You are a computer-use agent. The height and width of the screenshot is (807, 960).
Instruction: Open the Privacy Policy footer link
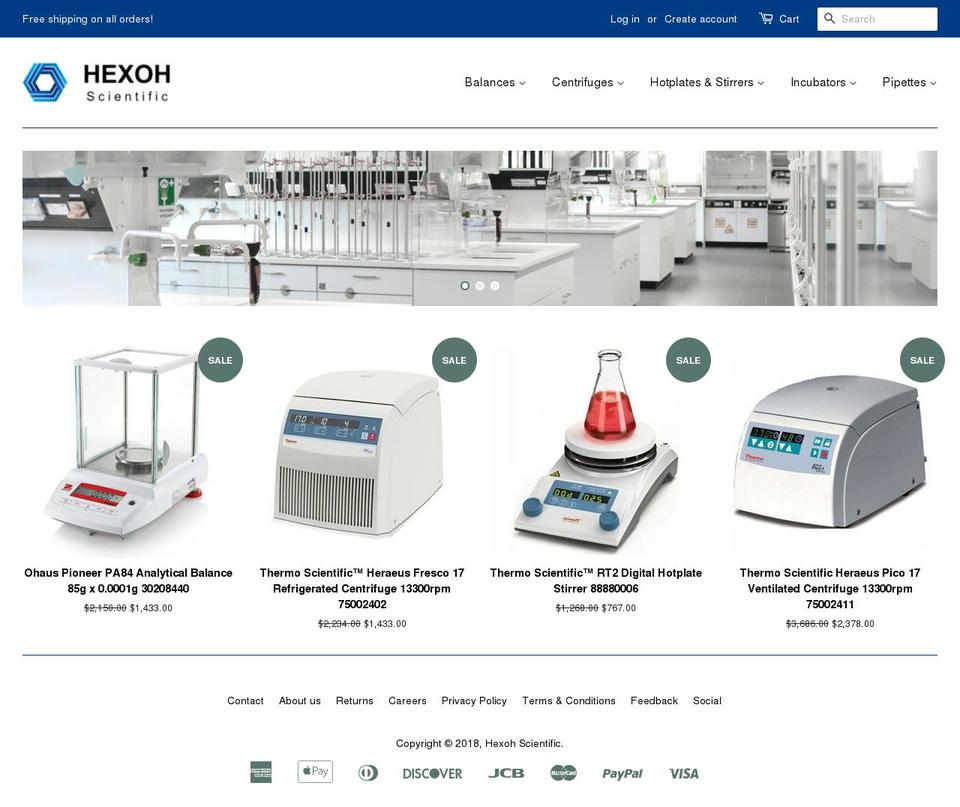474,700
